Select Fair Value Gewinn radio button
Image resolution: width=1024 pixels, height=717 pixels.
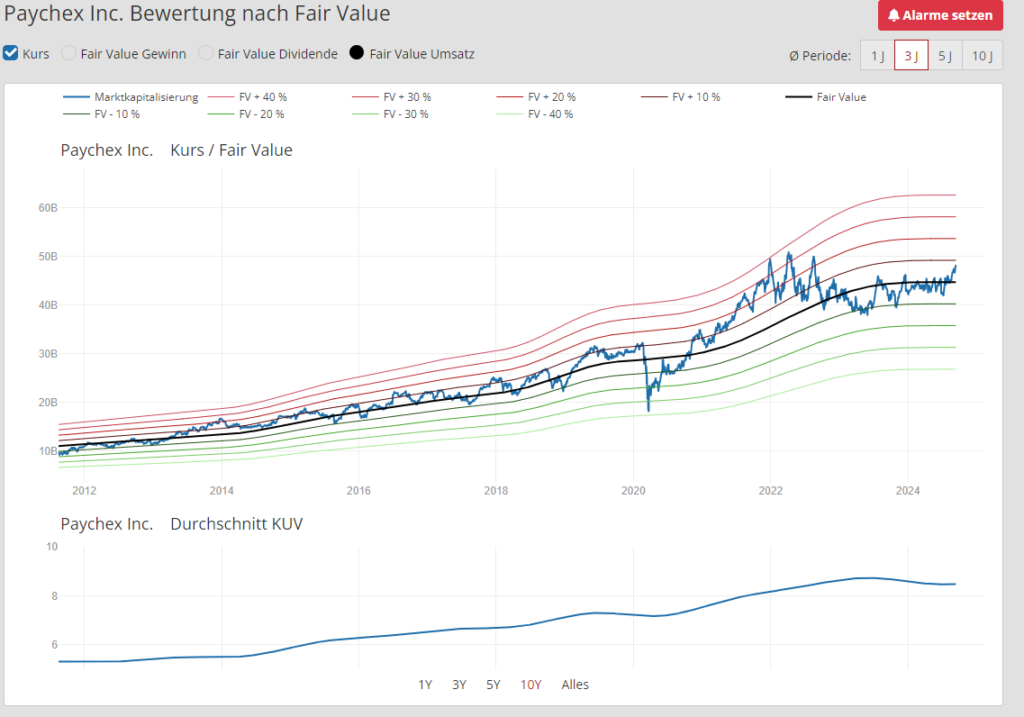tap(69, 53)
